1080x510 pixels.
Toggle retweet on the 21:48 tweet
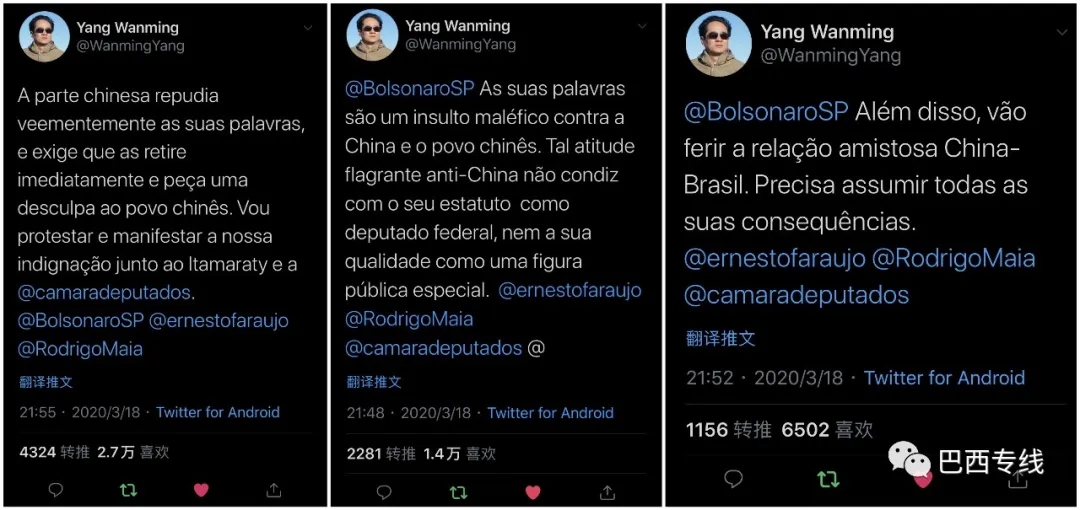tap(458, 492)
